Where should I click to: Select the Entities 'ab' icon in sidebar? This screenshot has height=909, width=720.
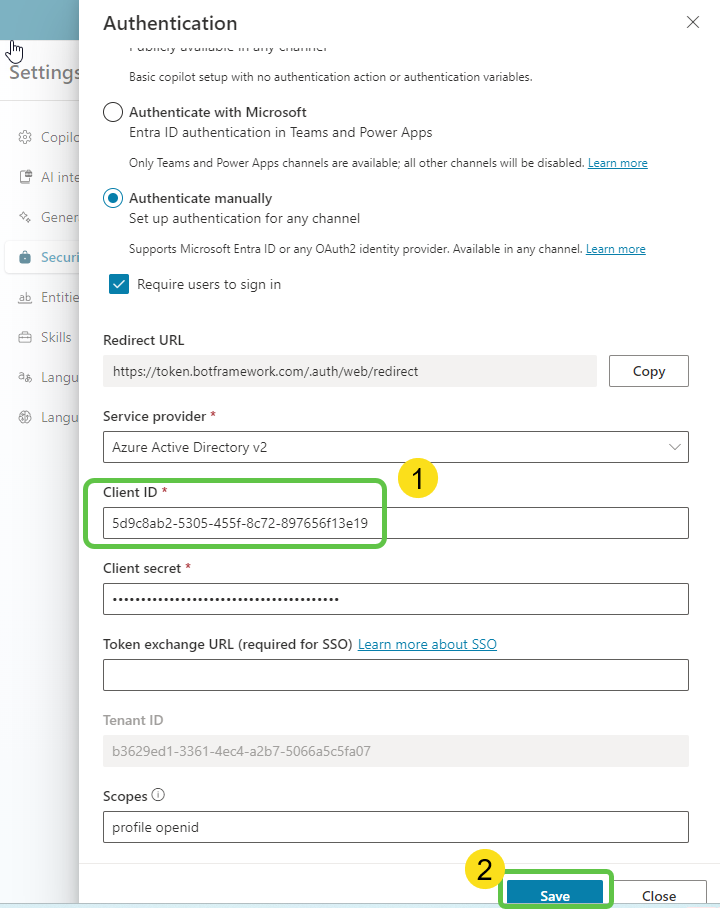click(x=23, y=297)
